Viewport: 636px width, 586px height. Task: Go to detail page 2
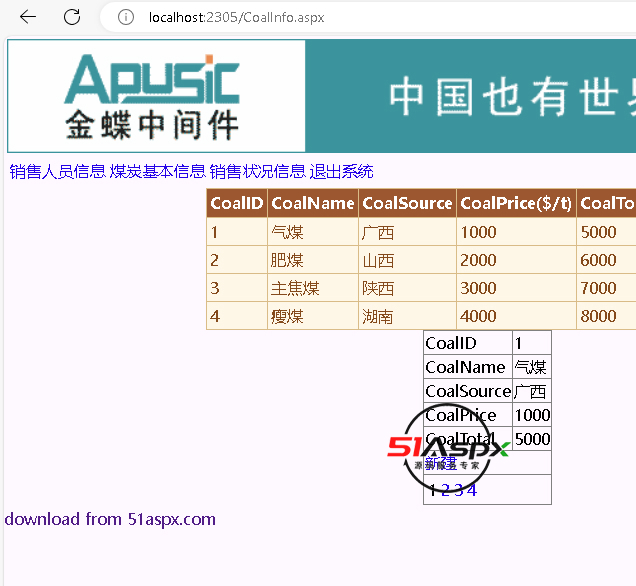pyautogui.click(x=445, y=490)
